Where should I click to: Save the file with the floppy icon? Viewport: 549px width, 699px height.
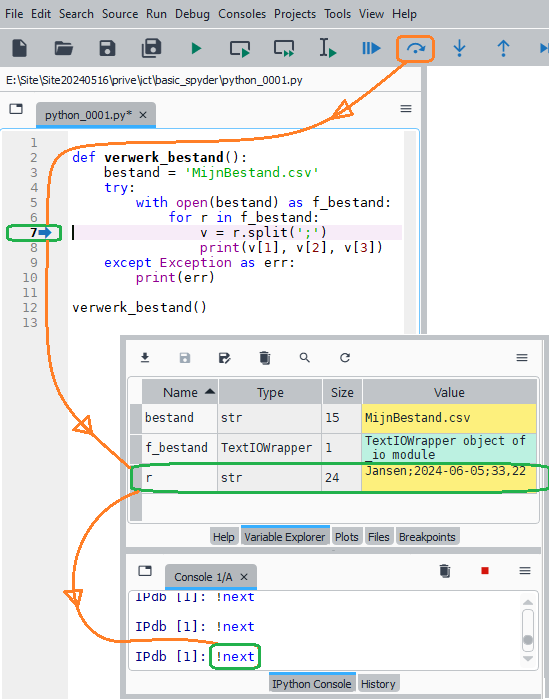(107, 48)
